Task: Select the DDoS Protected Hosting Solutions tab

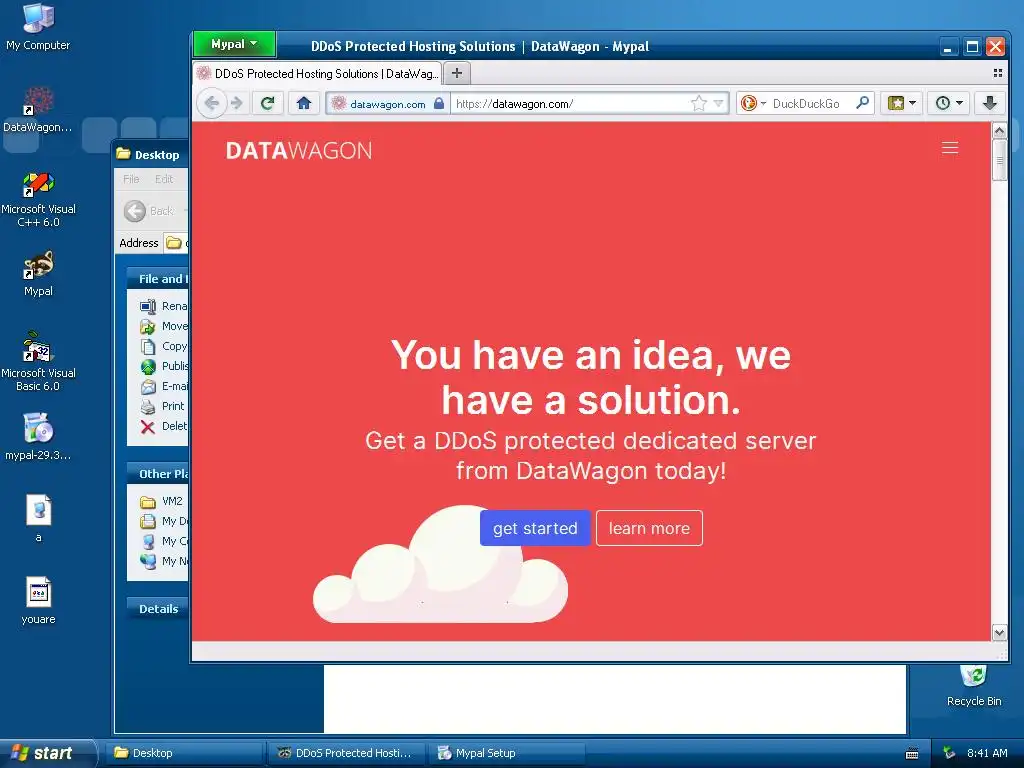Action: point(317,73)
